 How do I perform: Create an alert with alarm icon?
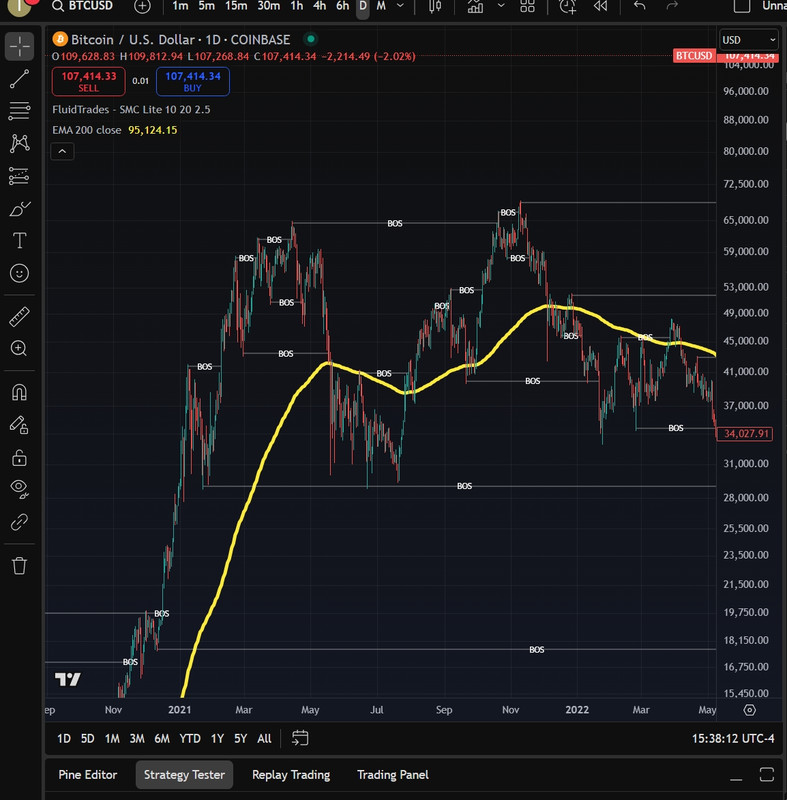click(x=567, y=6)
